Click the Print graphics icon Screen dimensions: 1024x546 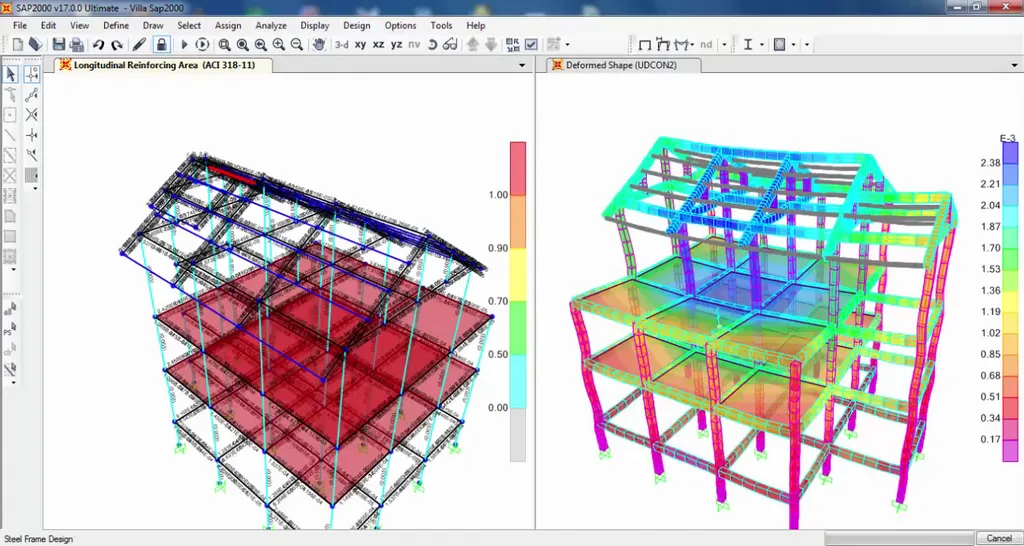77,45
